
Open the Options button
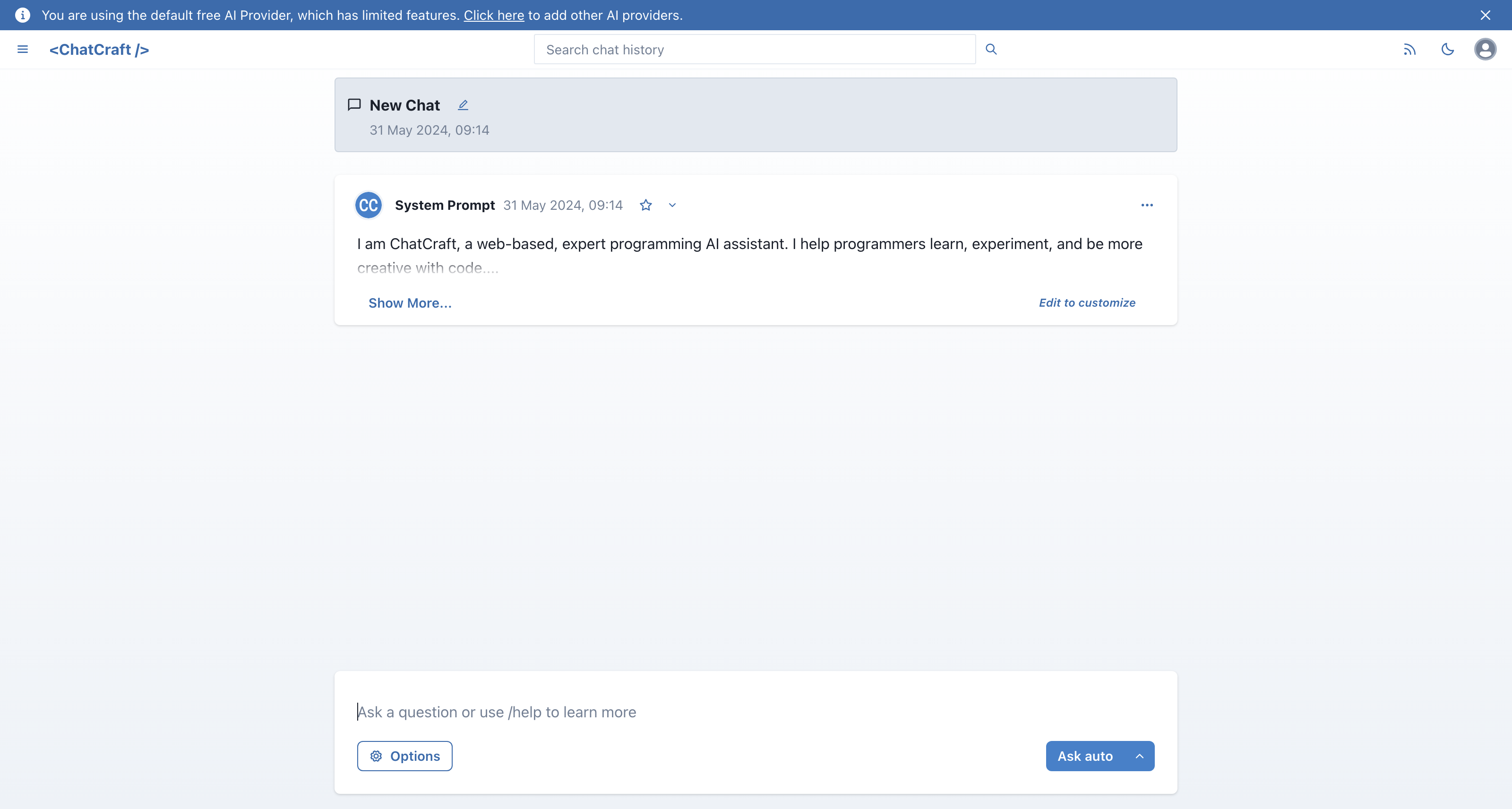click(x=404, y=756)
